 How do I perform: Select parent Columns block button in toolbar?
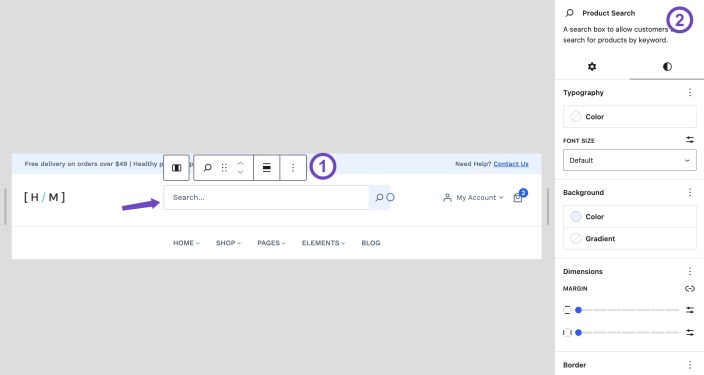tap(176, 168)
